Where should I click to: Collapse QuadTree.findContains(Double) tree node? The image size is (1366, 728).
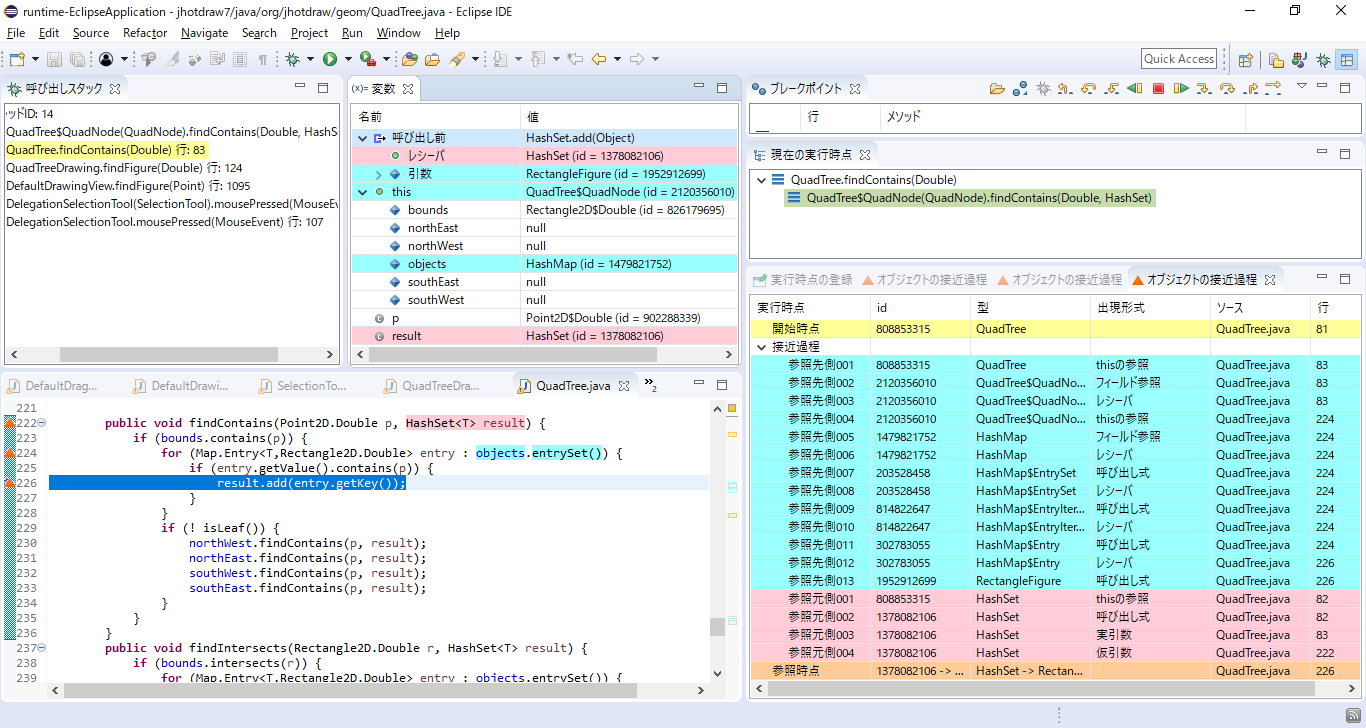click(x=763, y=180)
